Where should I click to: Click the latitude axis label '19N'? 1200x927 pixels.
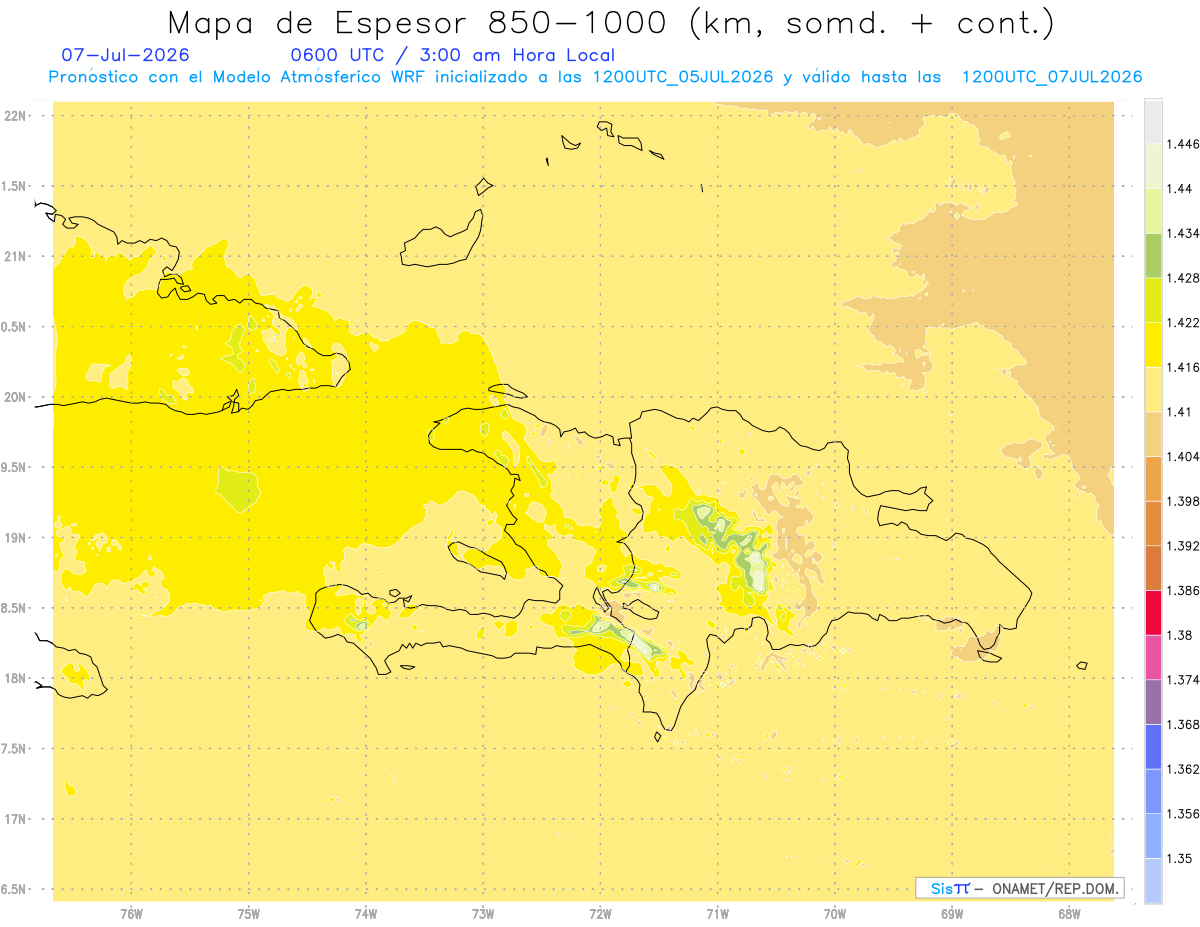(x=15, y=538)
